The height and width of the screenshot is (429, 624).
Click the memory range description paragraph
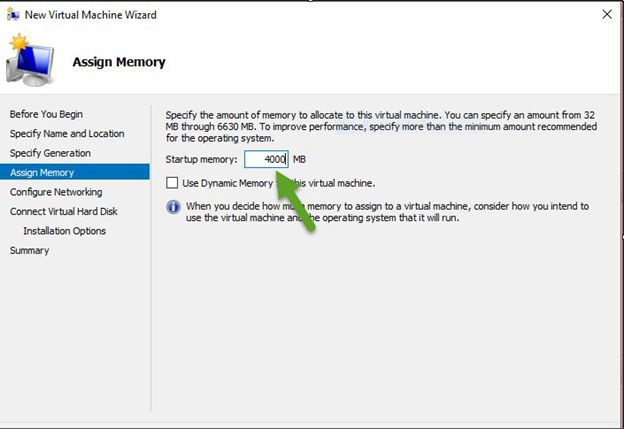click(381, 126)
